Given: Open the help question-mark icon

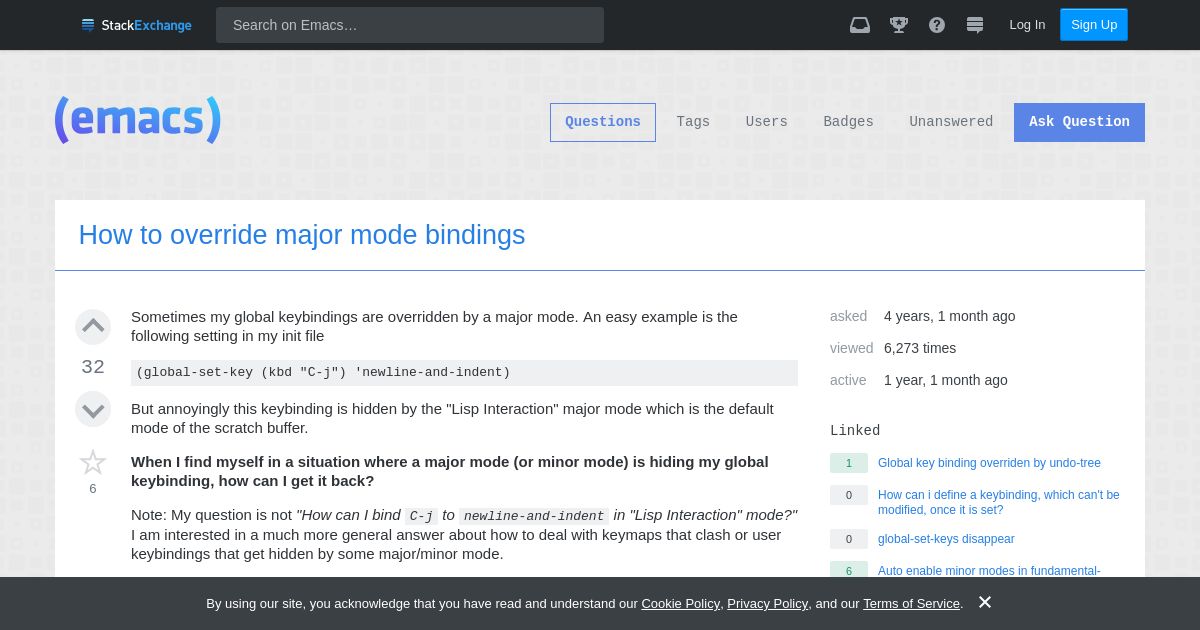Looking at the screenshot, I should 937,25.
